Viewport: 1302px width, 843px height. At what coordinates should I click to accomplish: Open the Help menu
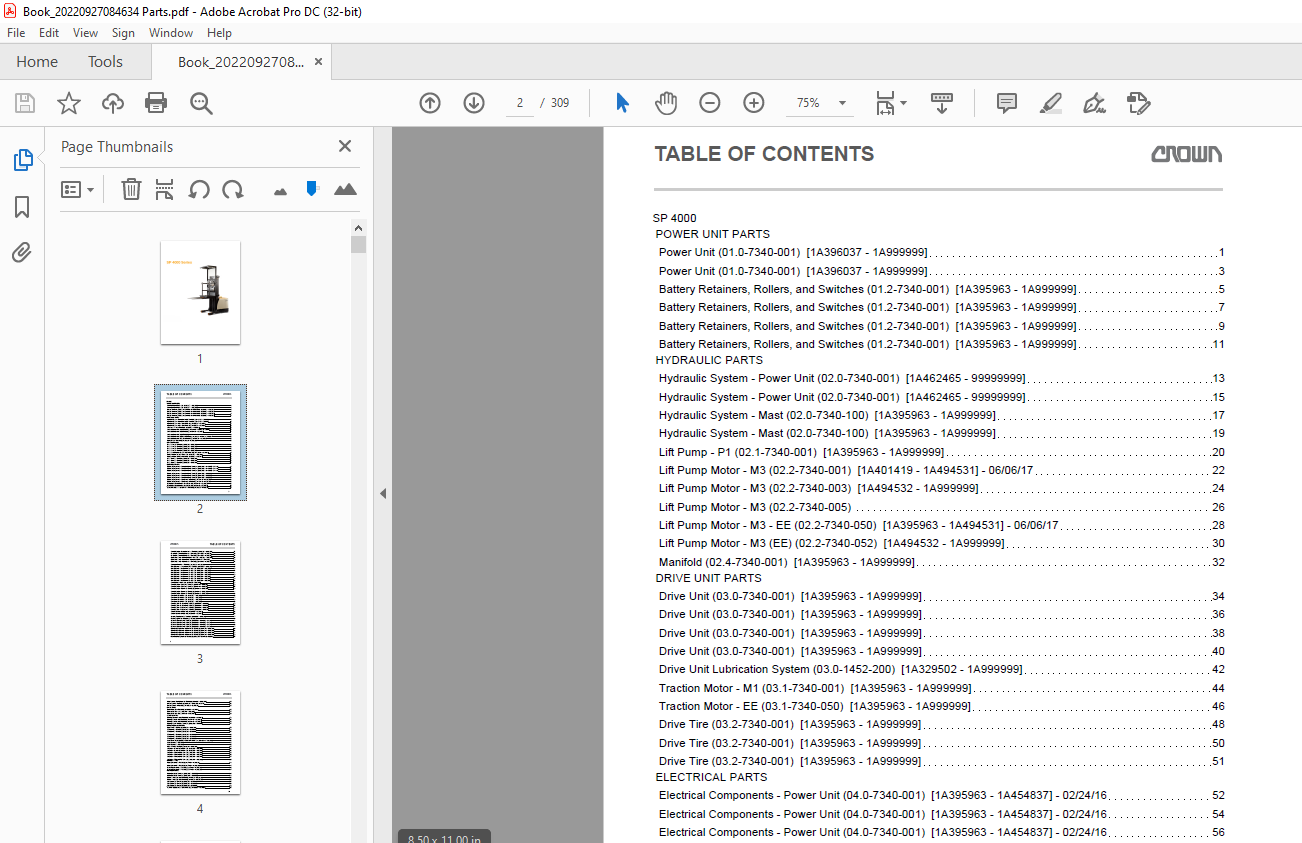pyautogui.click(x=219, y=33)
